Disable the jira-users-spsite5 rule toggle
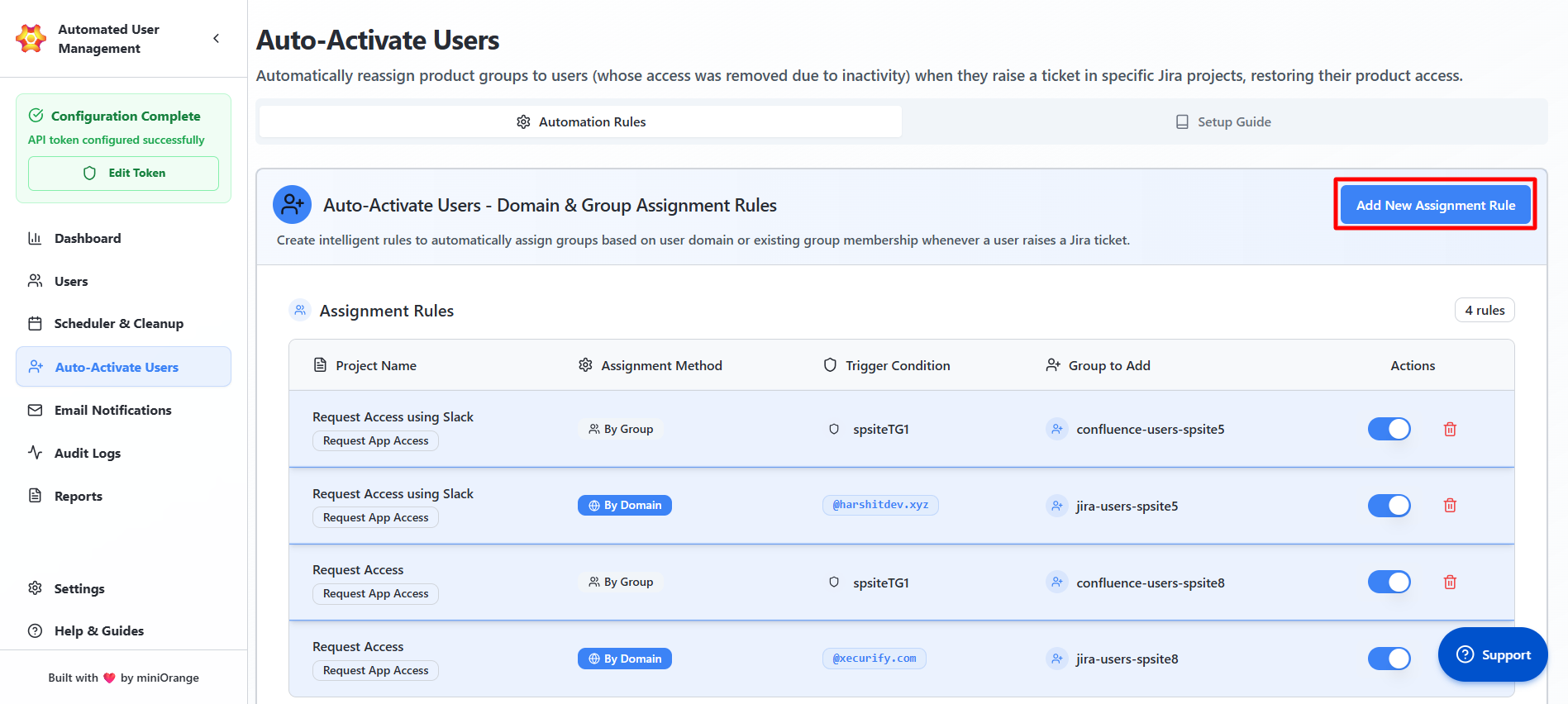Screen dimensions: 1568x704 pos(1389,506)
